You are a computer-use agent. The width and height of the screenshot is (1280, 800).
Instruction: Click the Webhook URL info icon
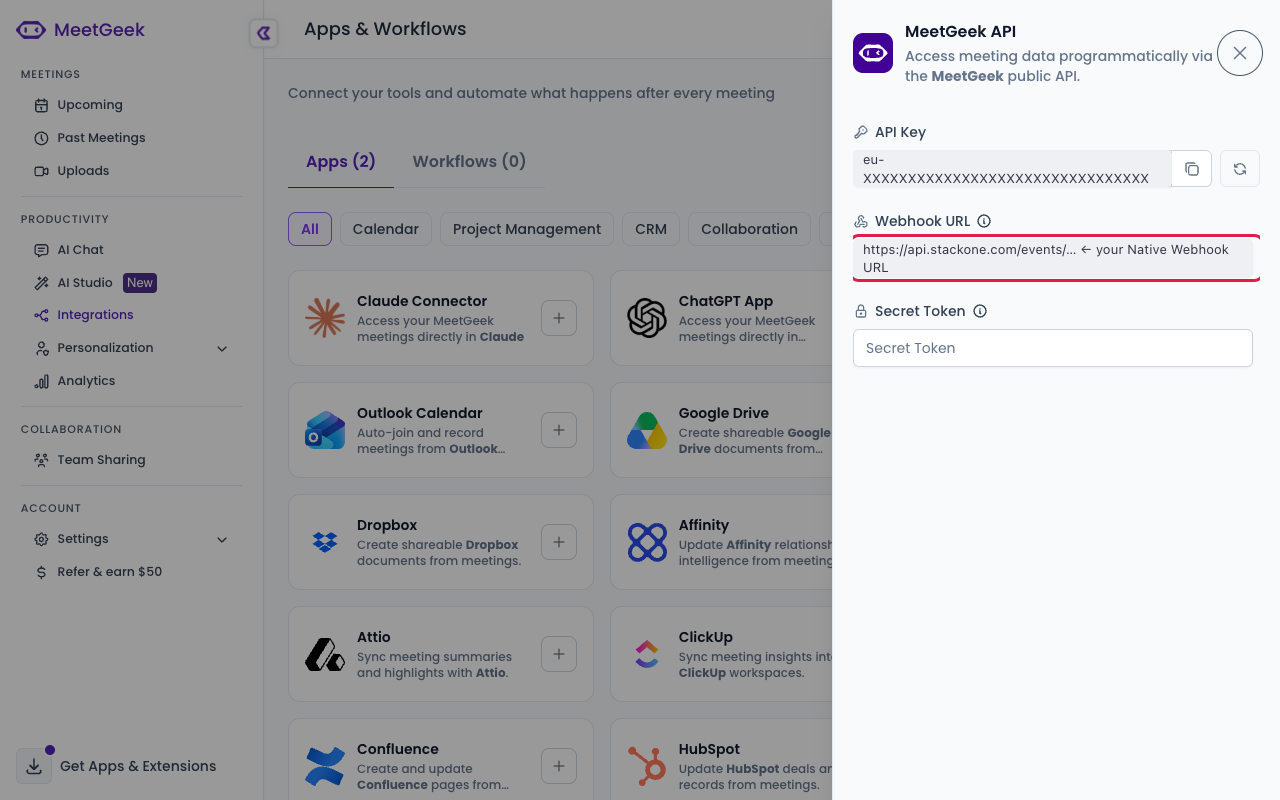pyautogui.click(x=984, y=221)
